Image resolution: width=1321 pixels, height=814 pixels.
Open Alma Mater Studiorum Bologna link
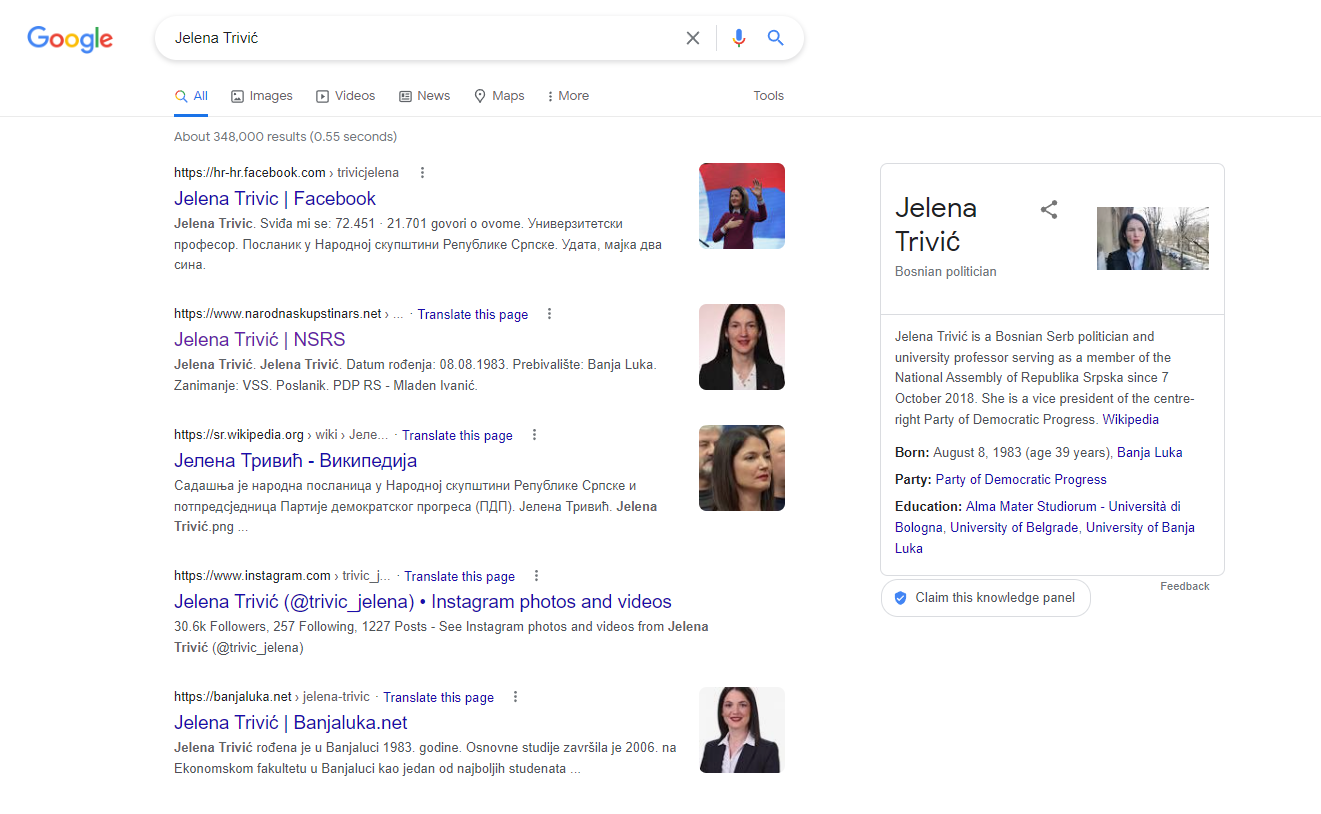[x=1038, y=516]
